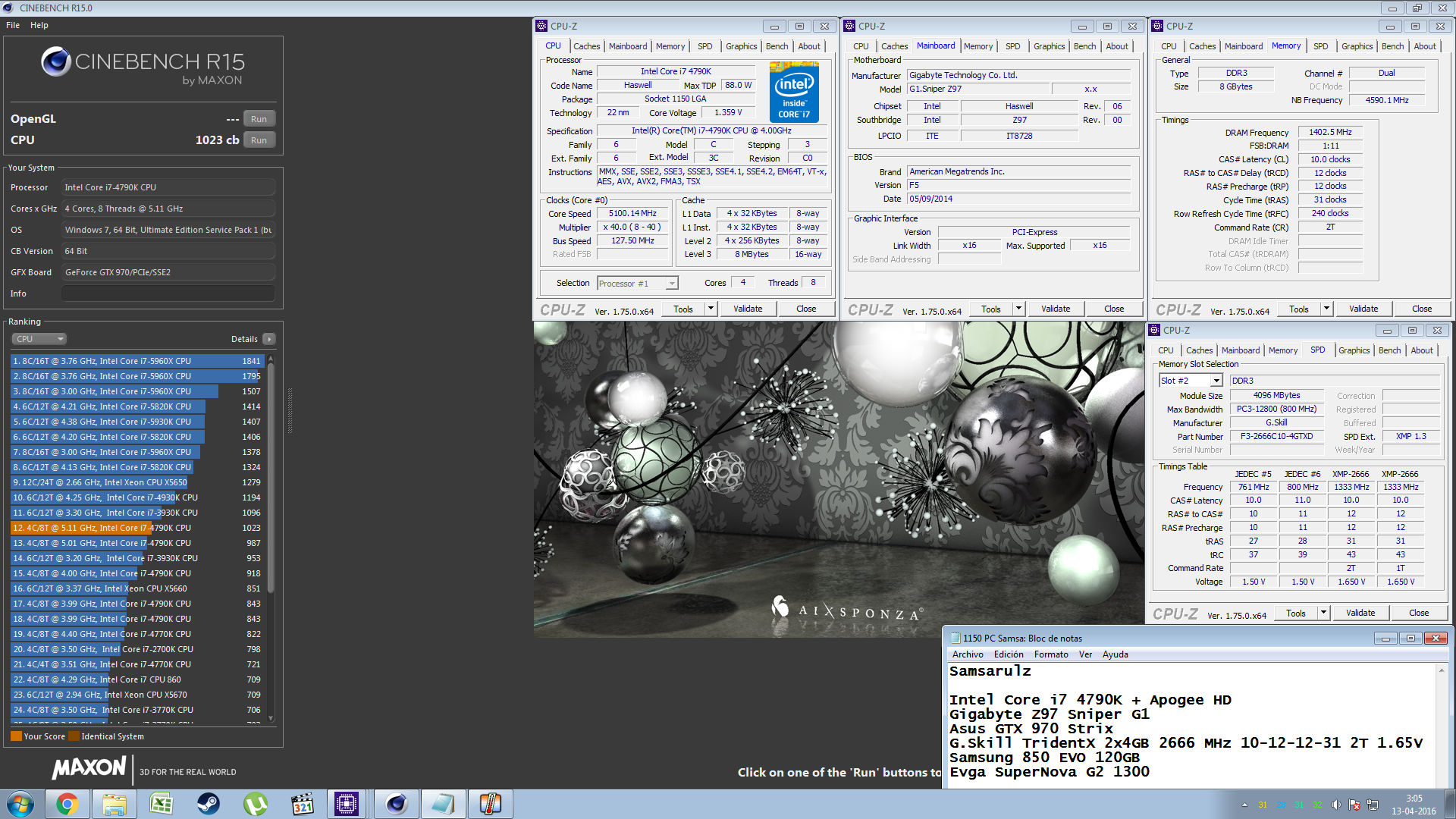The height and width of the screenshot is (819, 1456).
Task: Click the Notepad window title icon
Action: [955, 638]
